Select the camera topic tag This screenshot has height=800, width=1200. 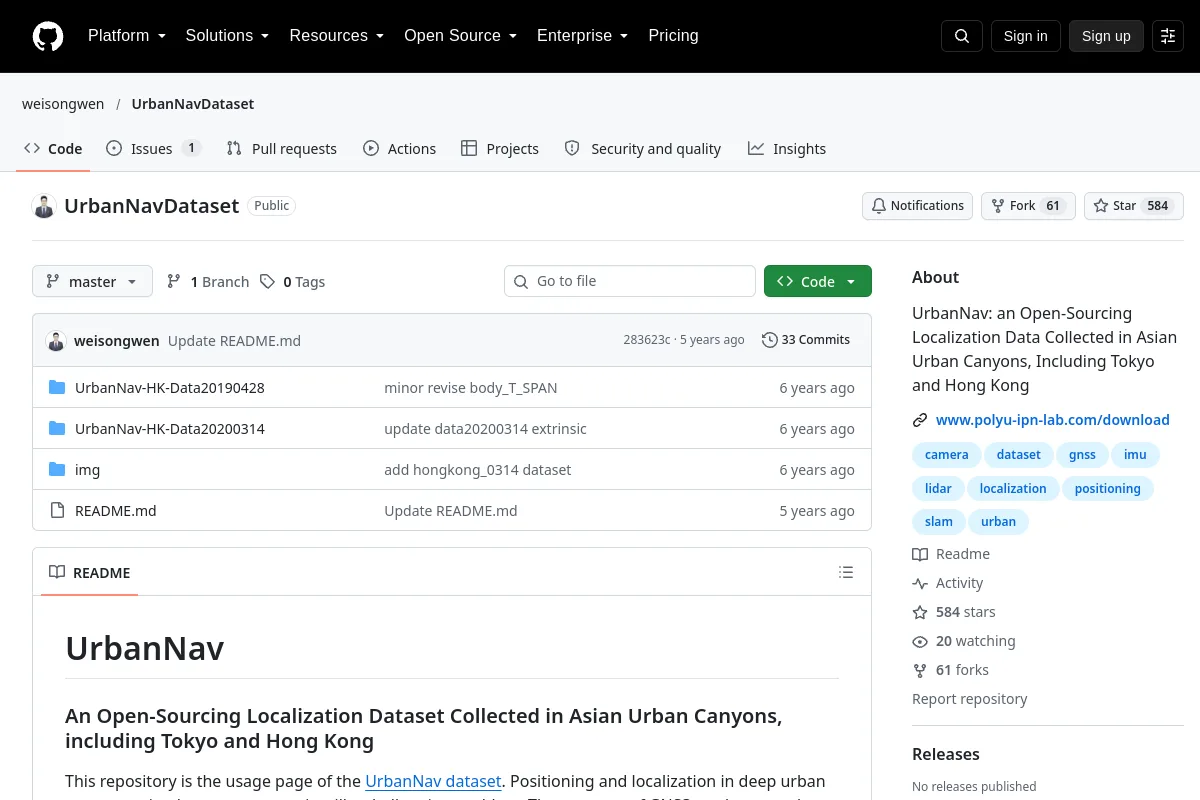pos(946,455)
